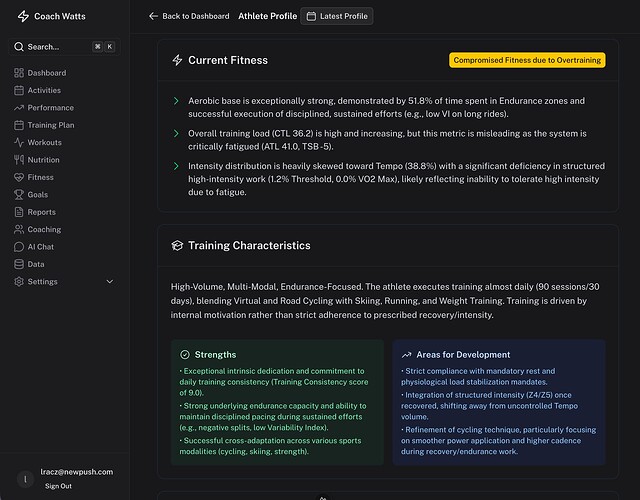Image resolution: width=640 pixels, height=500 pixels.
Task: Click the Goals trophy icon
Action: [19, 195]
